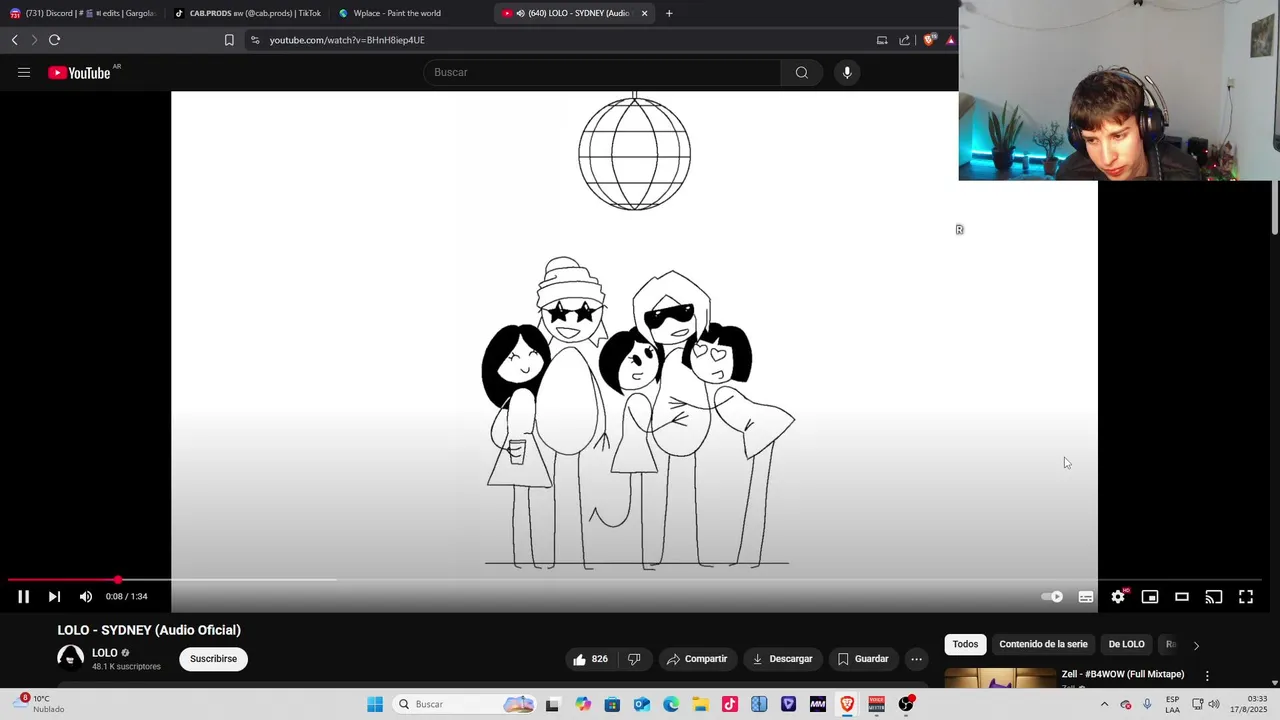Open the LOLO channel name link

[x=105, y=653]
